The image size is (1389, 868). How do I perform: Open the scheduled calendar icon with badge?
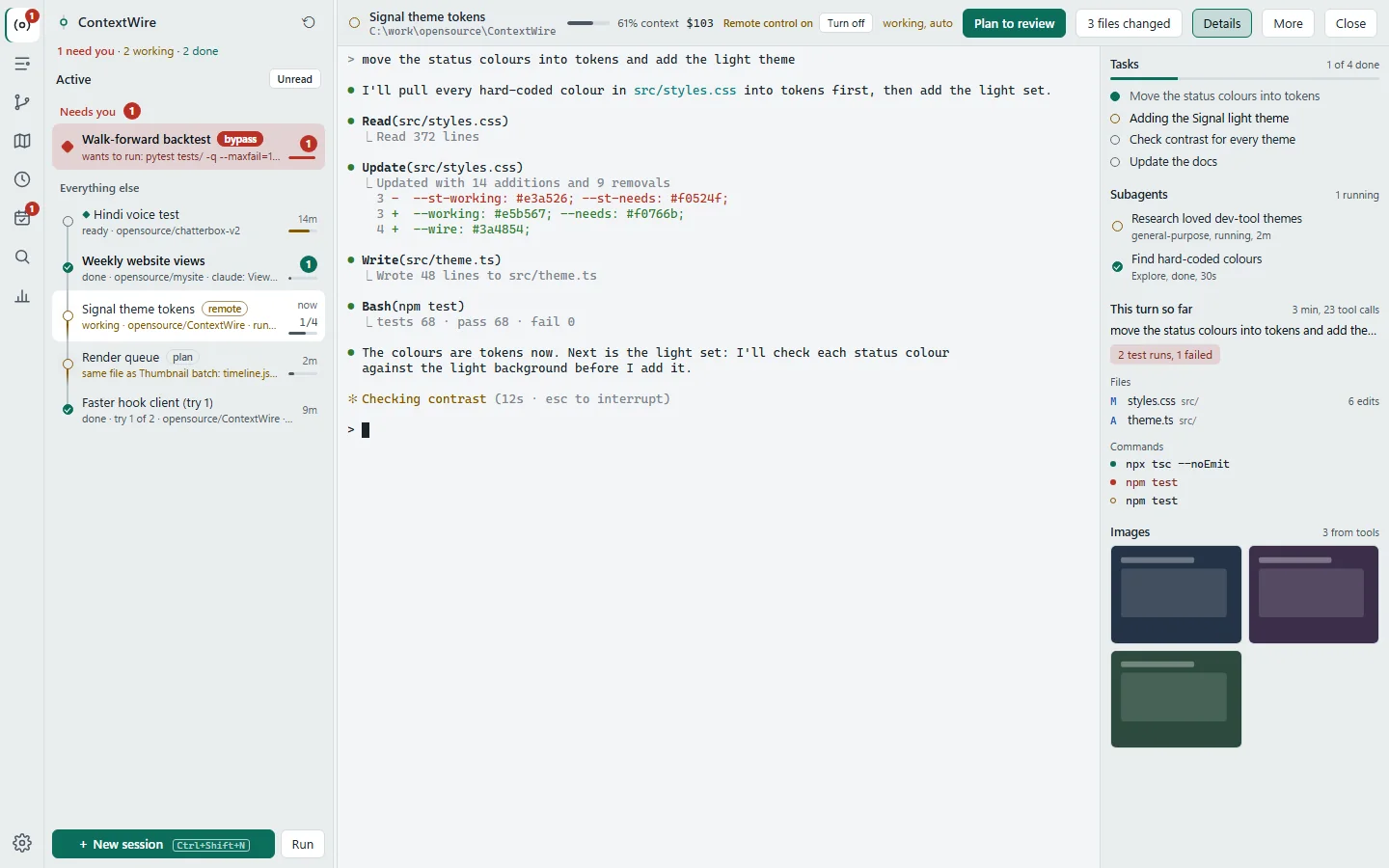tap(22, 218)
